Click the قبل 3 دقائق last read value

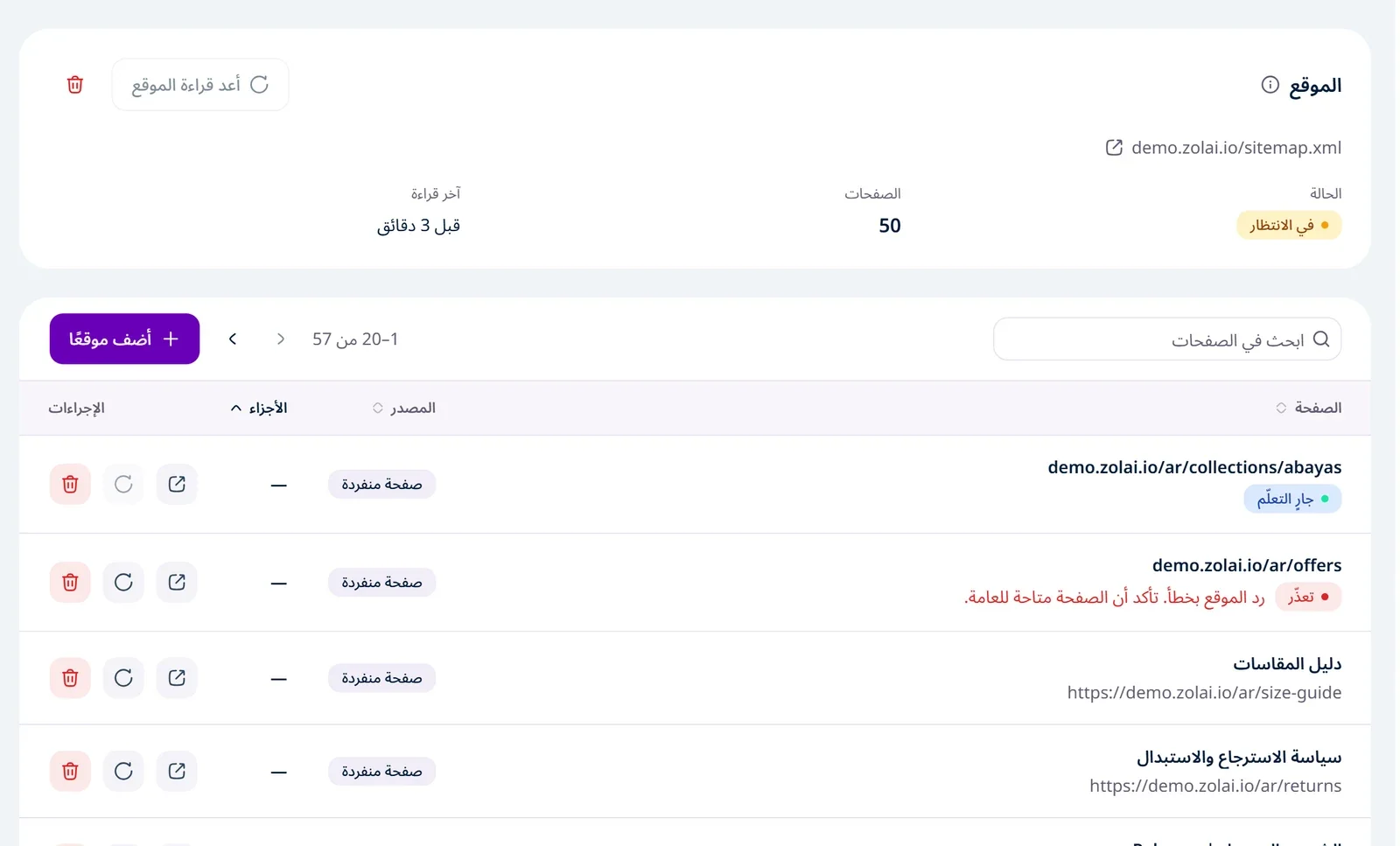coord(418,226)
